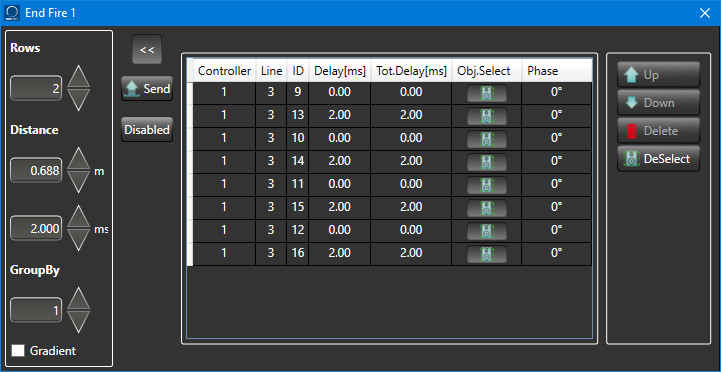Click the End Fire 1 app logo icon
The width and height of the screenshot is (721, 372).
click(11, 12)
